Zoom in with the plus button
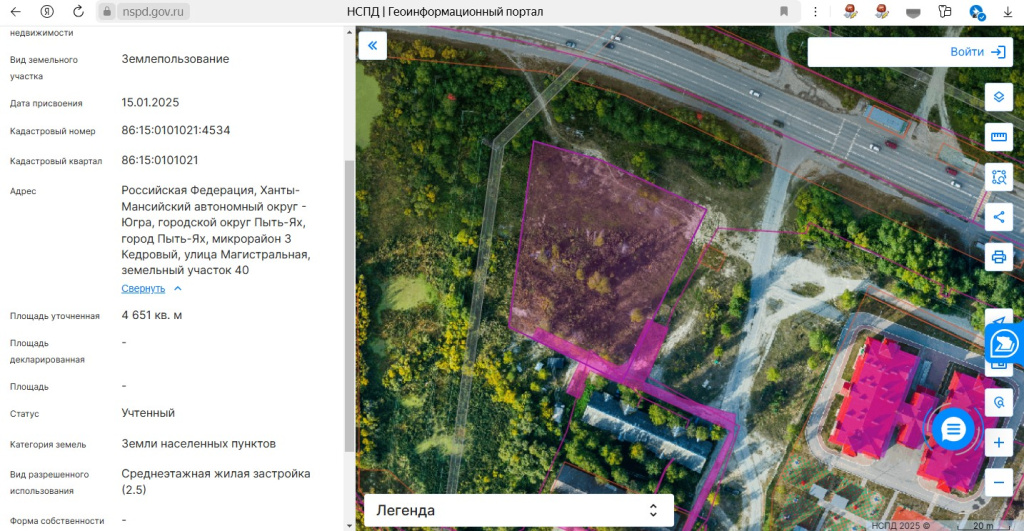Image resolution: width=1024 pixels, height=531 pixels. coord(999,443)
